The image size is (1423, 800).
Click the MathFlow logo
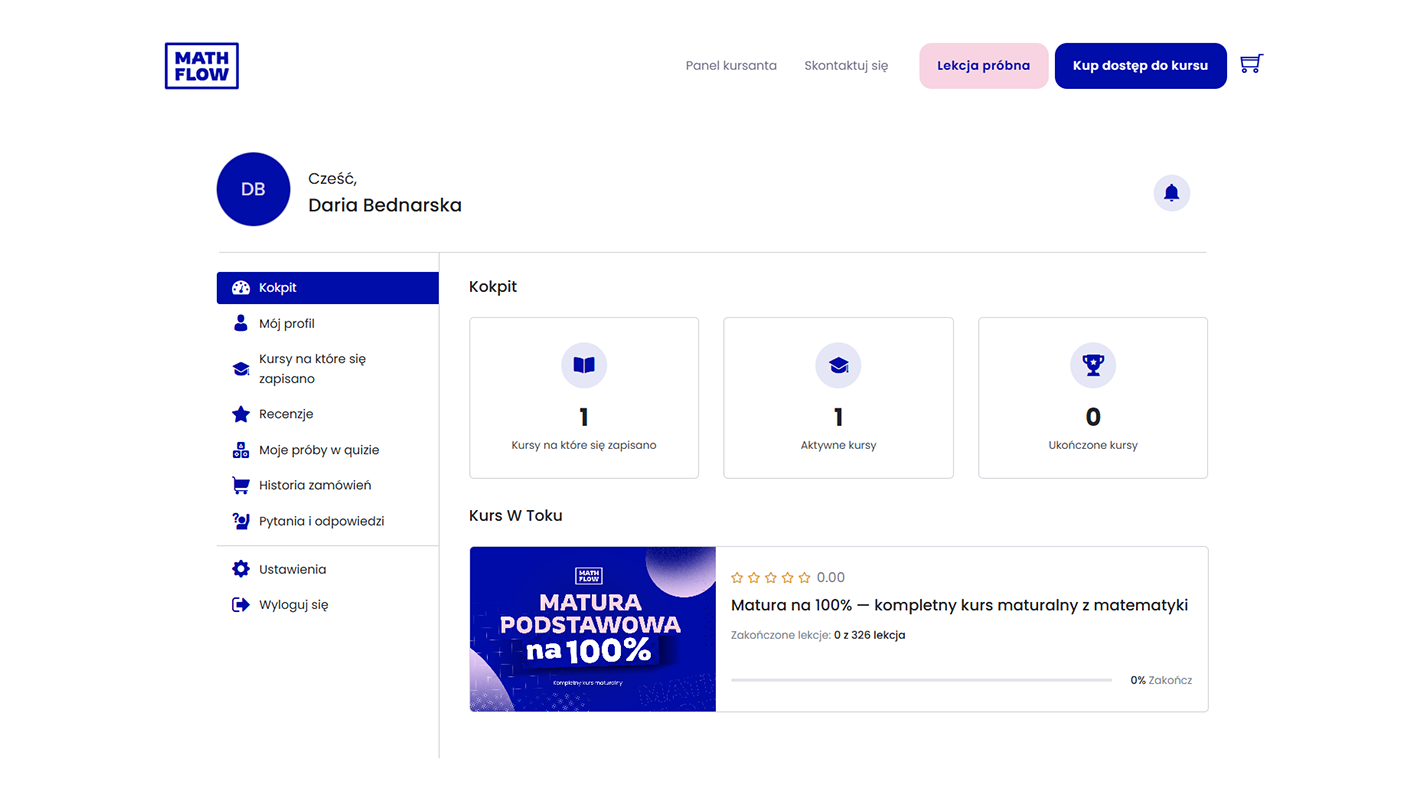tap(202, 66)
